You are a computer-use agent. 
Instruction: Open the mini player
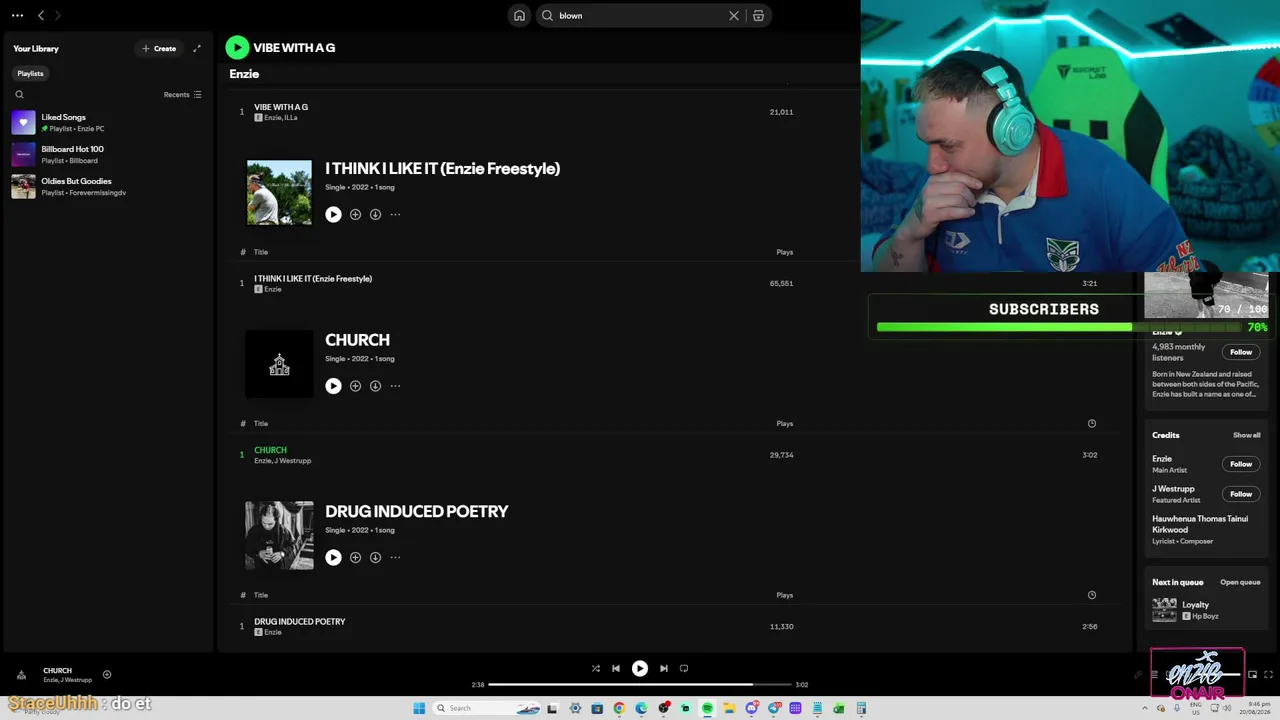tap(1253, 675)
